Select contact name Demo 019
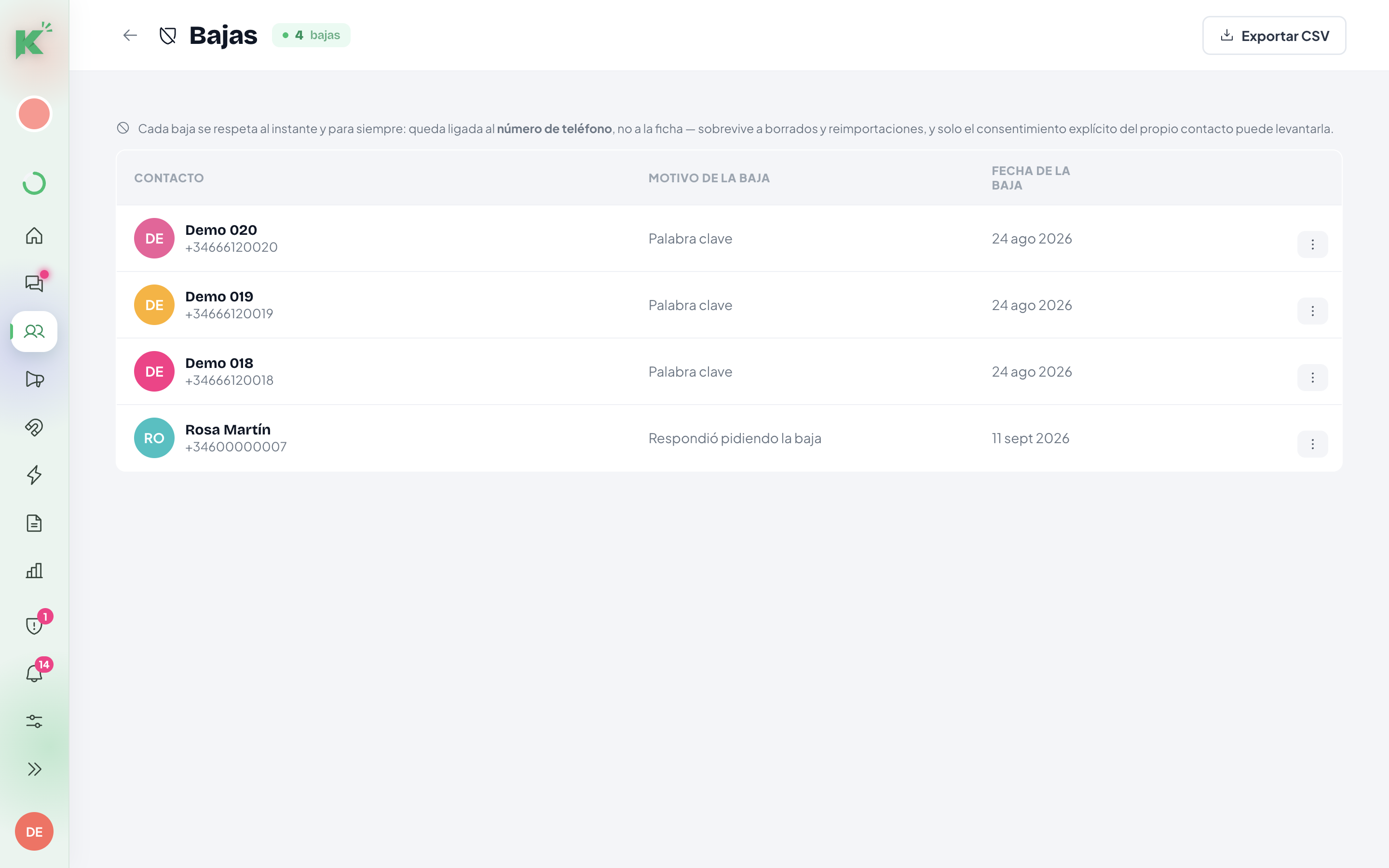1389x868 pixels. coord(219,296)
